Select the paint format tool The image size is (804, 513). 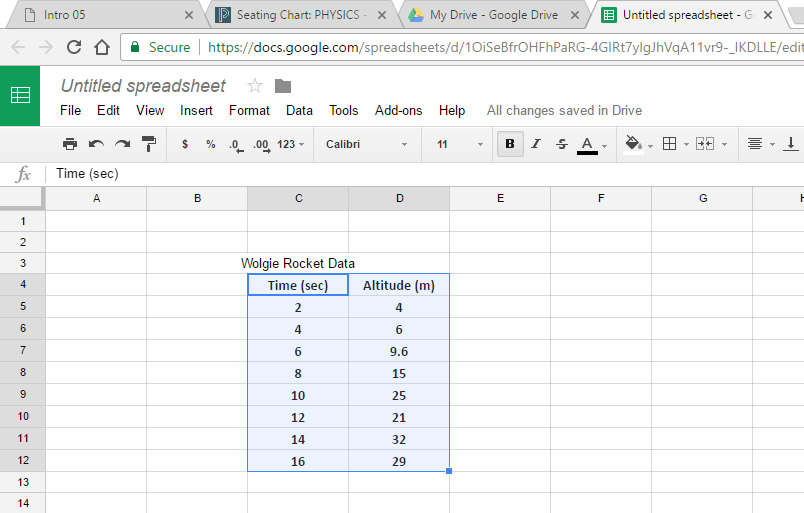(149, 144)
